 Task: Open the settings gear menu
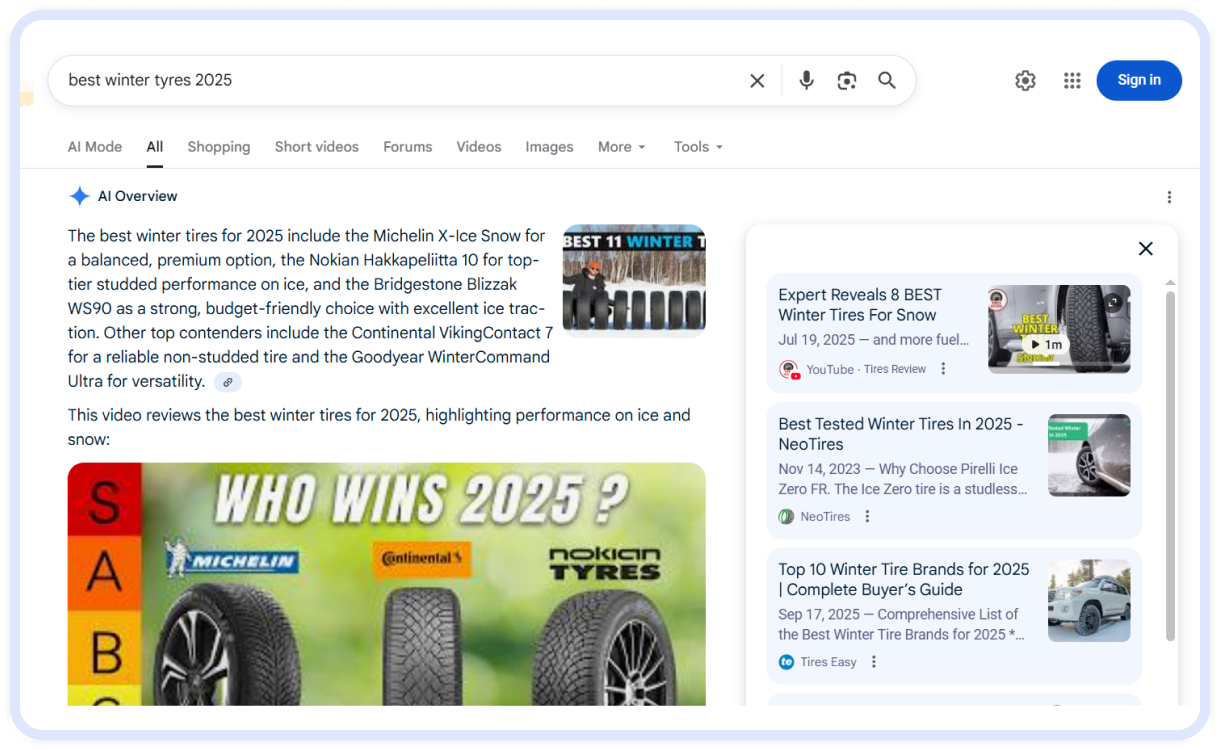point(1025,81)
